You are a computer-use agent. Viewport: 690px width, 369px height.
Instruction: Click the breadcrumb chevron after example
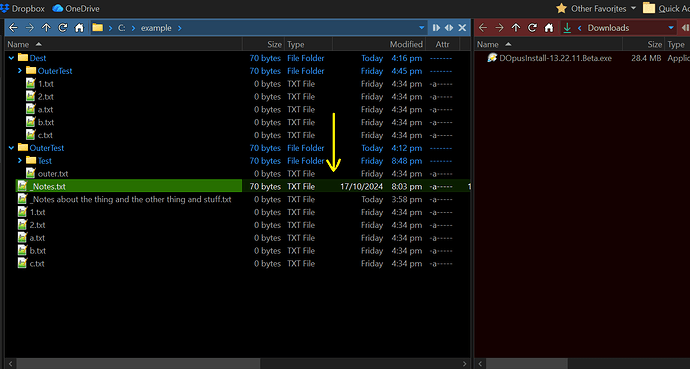click(x=180, y=28)
